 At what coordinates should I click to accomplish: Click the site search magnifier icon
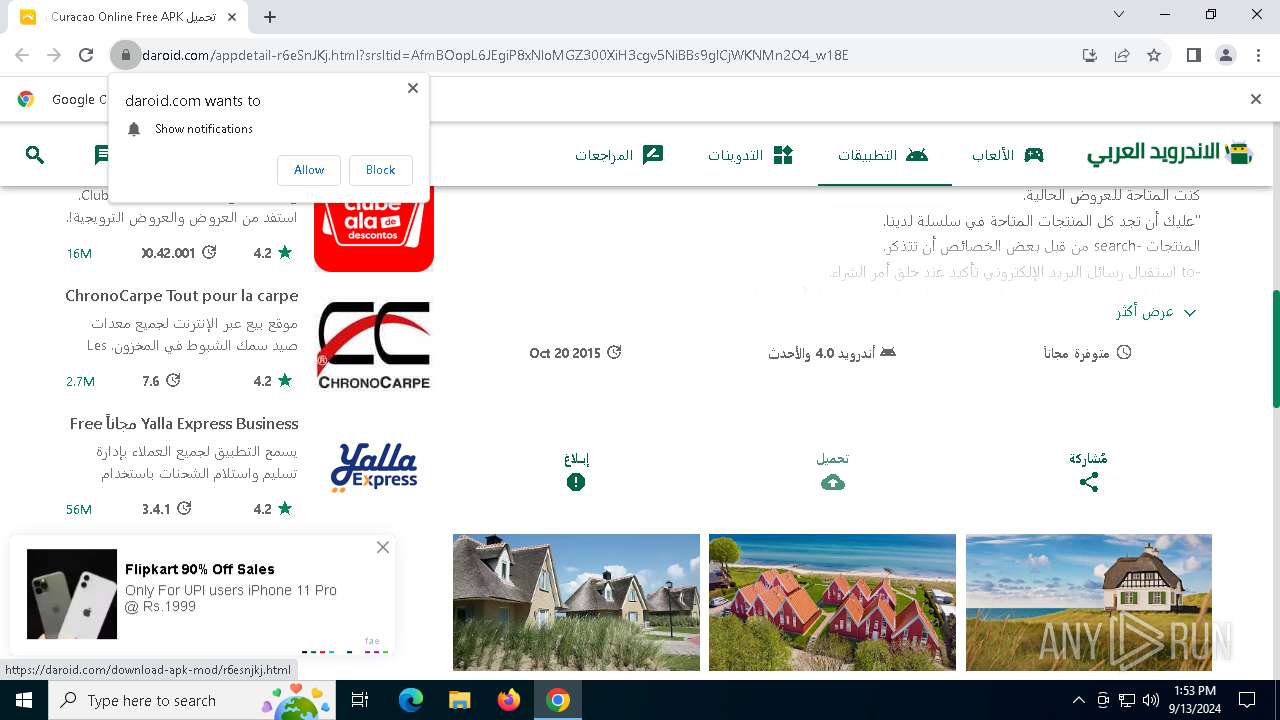point(35,155)
